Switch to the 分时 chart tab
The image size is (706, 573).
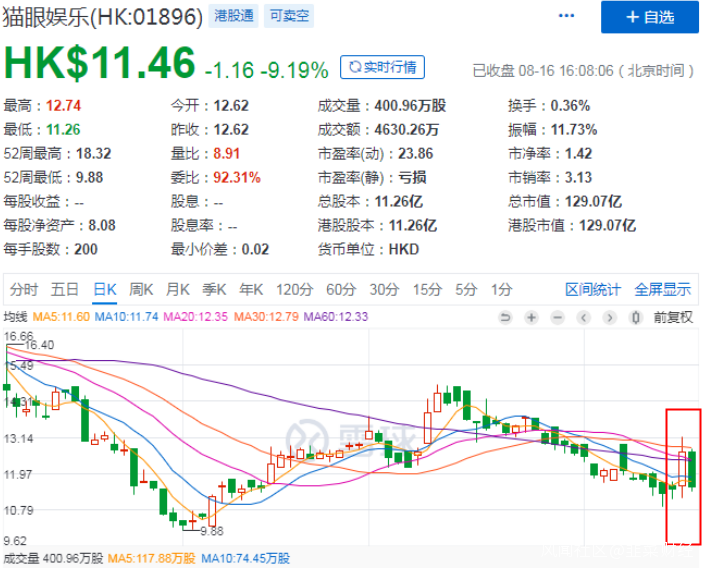coord(24,289)
